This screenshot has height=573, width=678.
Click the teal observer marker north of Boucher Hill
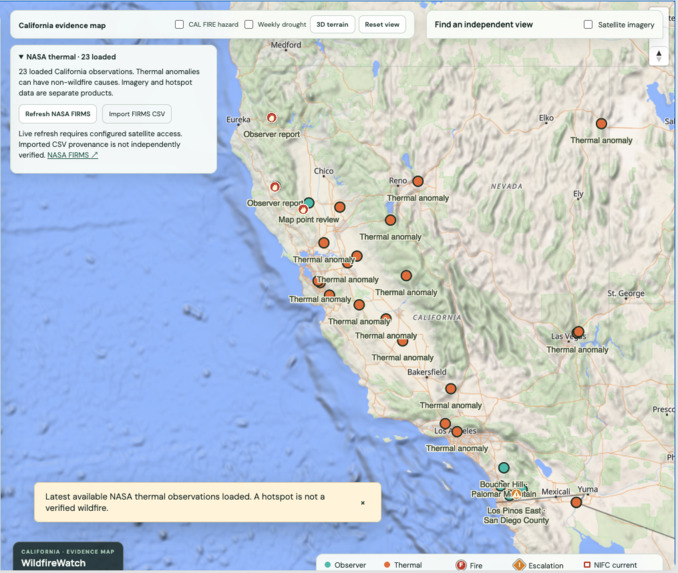tap(504, 467)
